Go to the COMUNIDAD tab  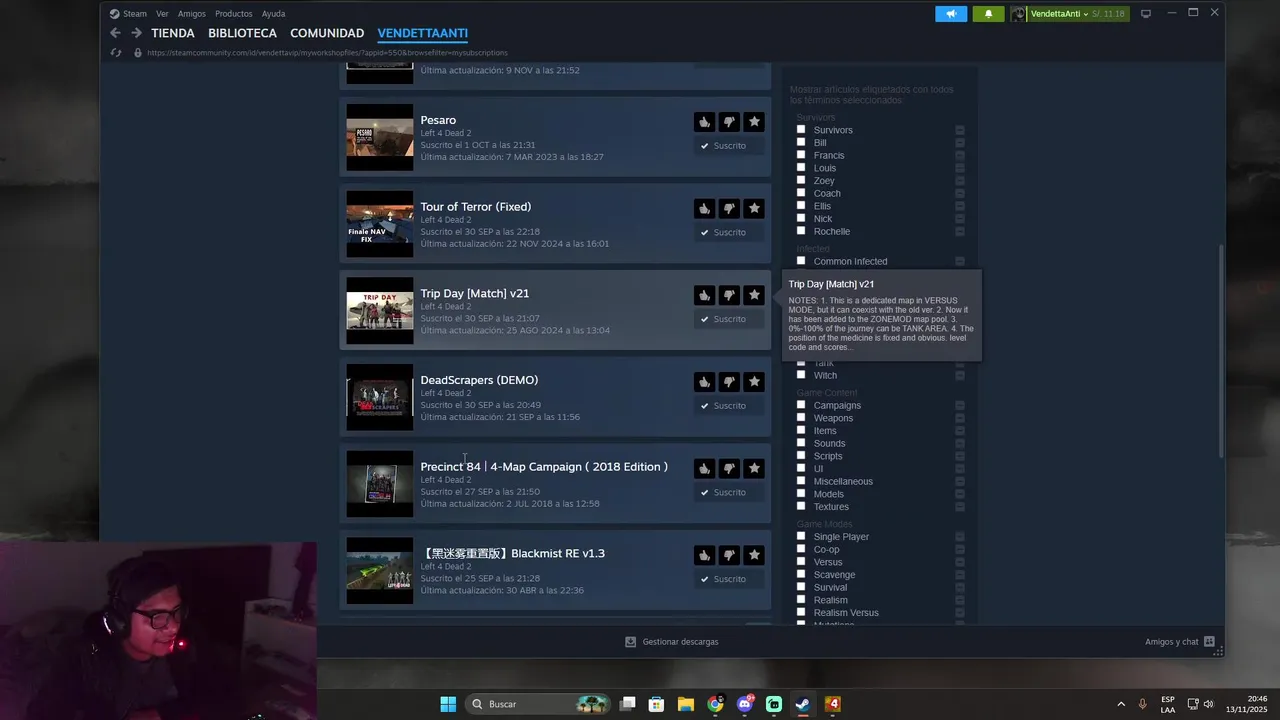click(x=327, y=33)
